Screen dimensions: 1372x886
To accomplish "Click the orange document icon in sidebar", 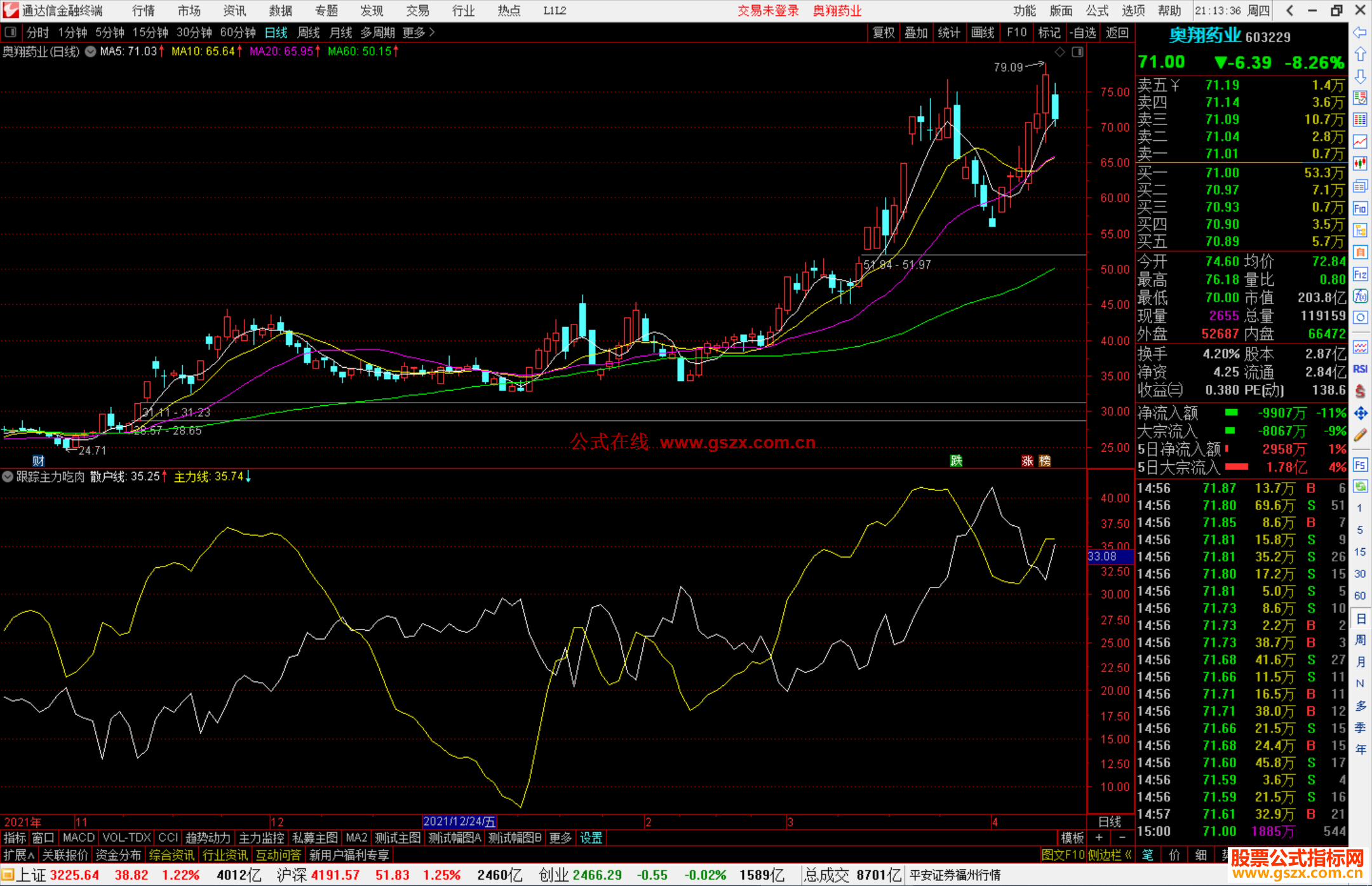I will tap(1360, 252).
